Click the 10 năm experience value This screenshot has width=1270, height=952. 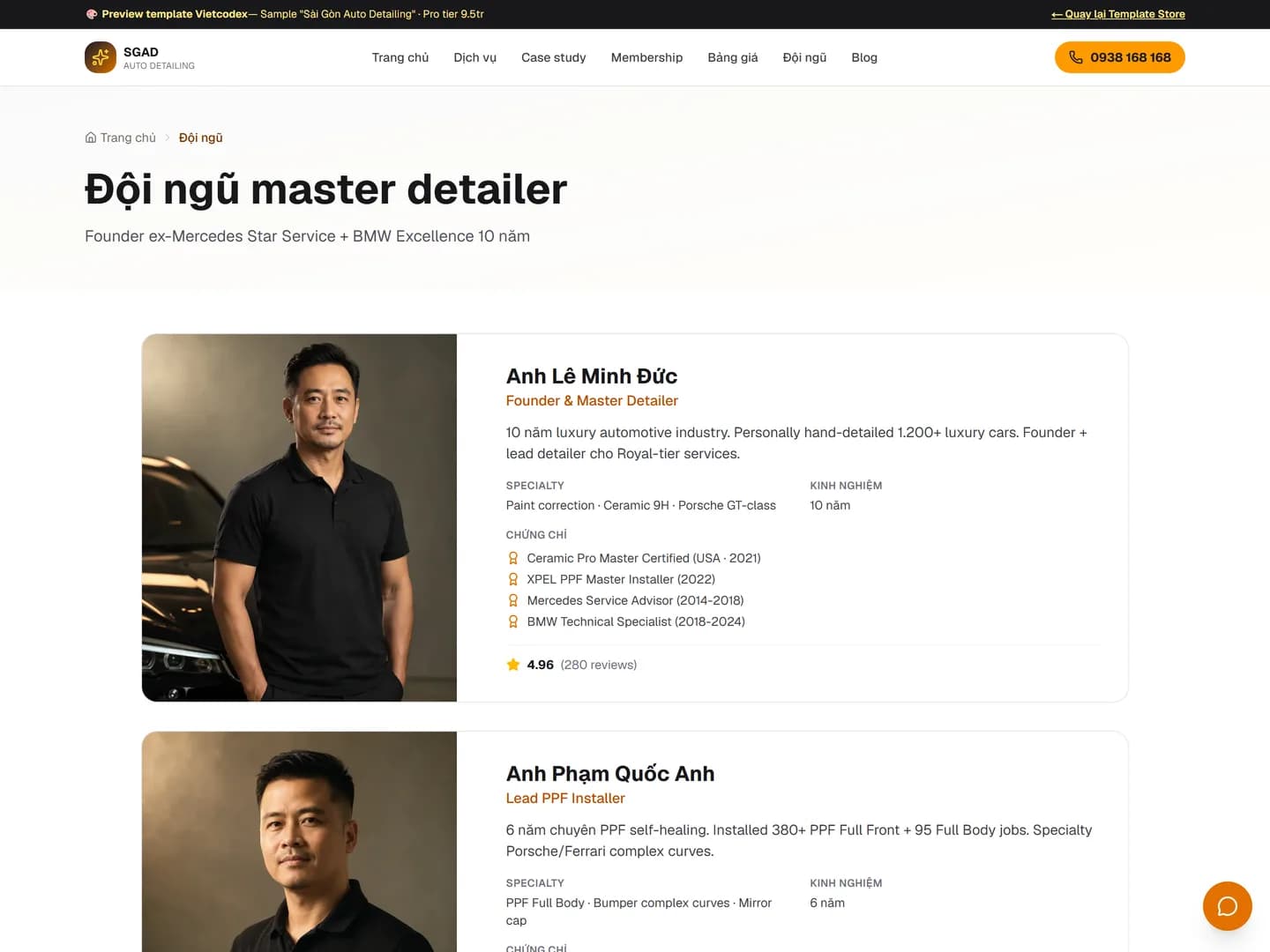(830, 505)
